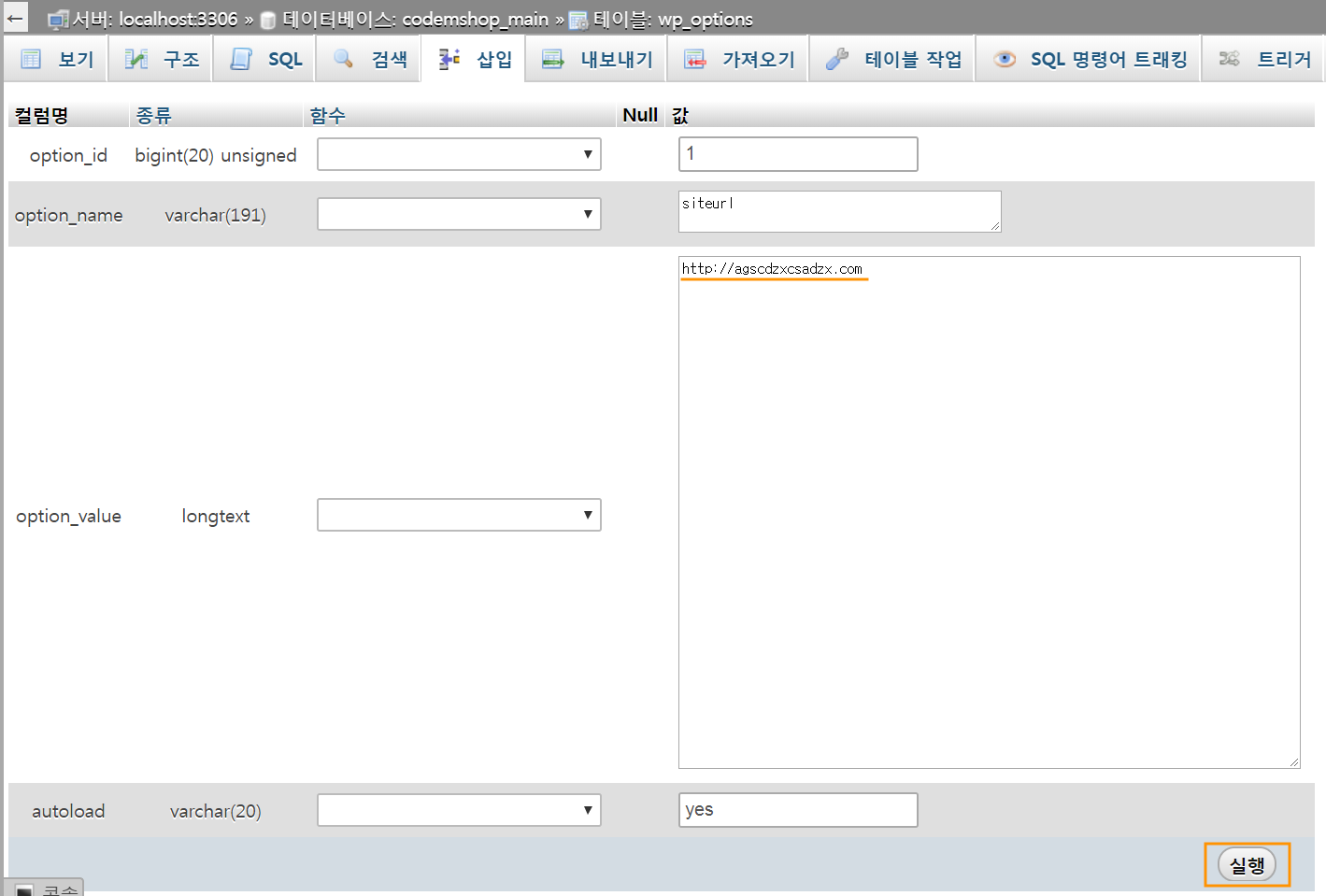Click the database icon beside codemshop_main
This screenshot has height=896, width=1326.
[268, 20]
